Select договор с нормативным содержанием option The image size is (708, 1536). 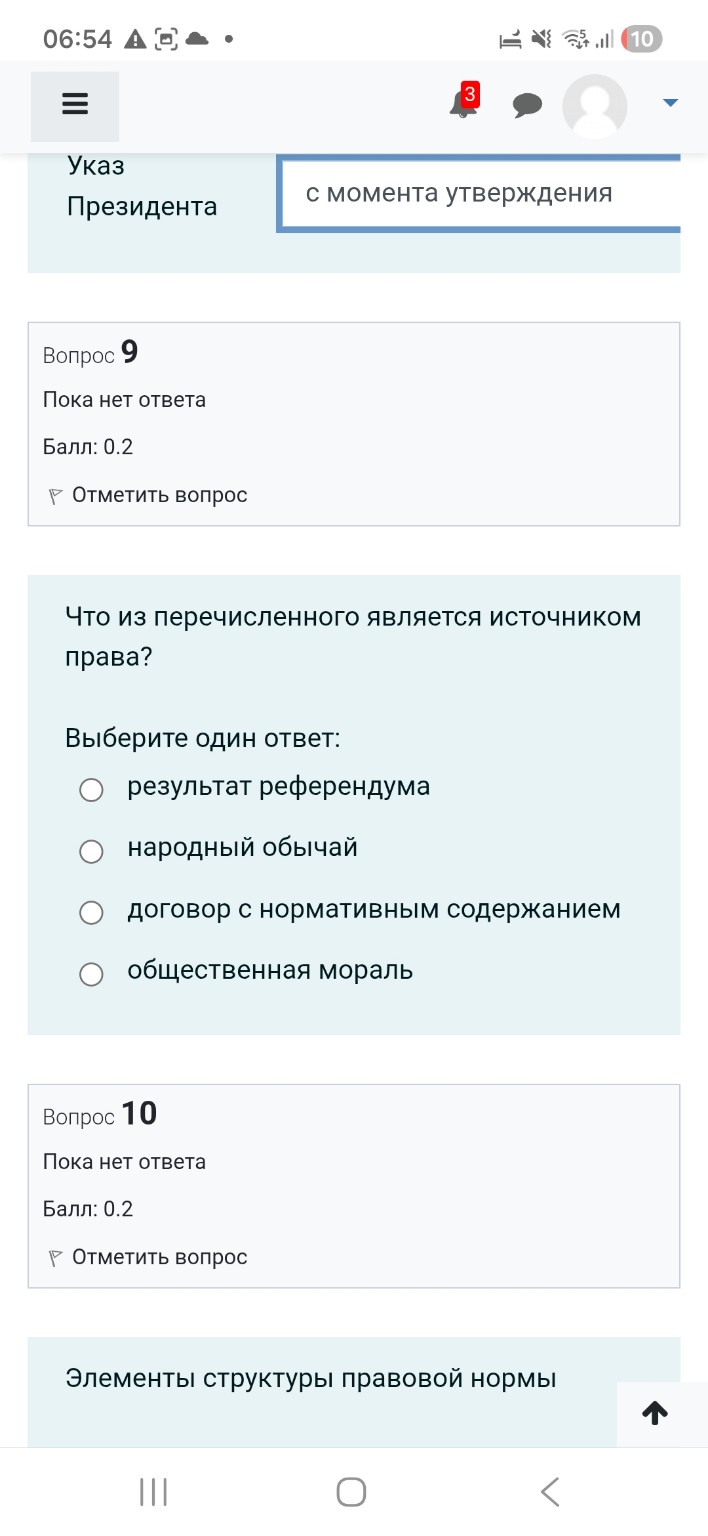(x=91, y=912)
